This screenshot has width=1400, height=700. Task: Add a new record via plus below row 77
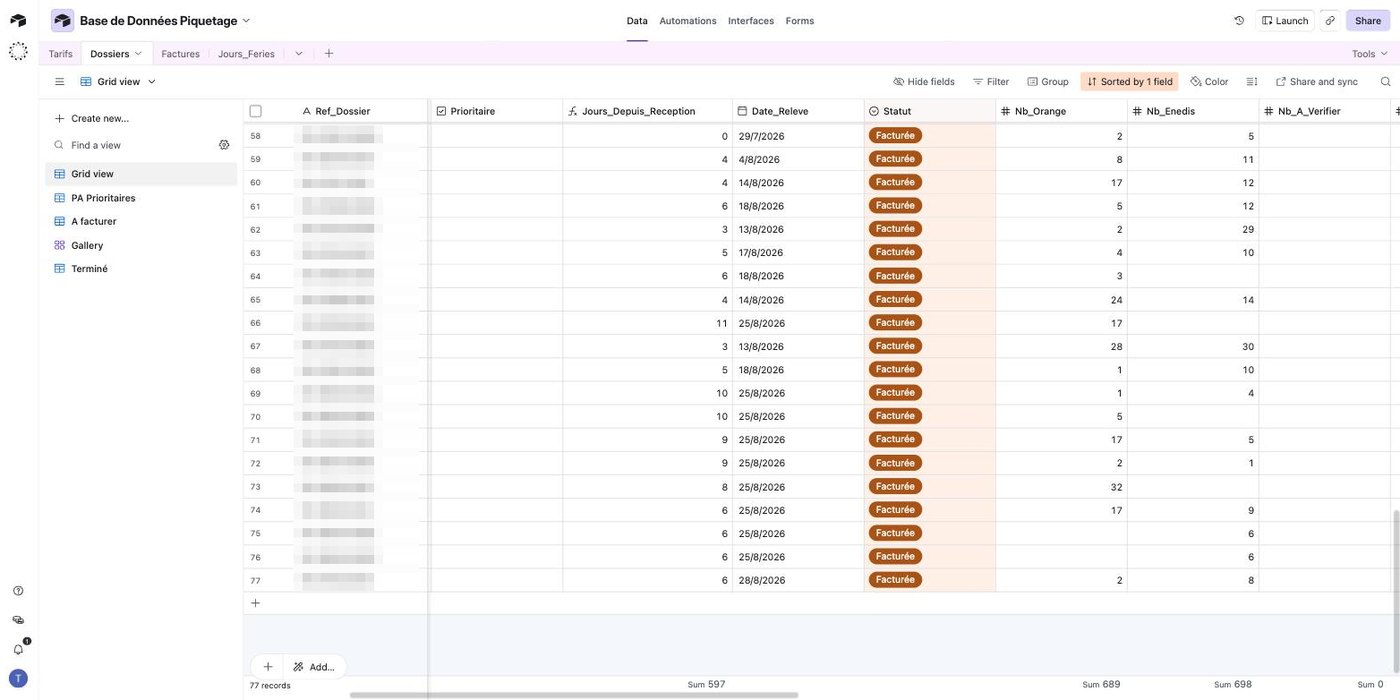pyautogui.click(x=256, y=603)
